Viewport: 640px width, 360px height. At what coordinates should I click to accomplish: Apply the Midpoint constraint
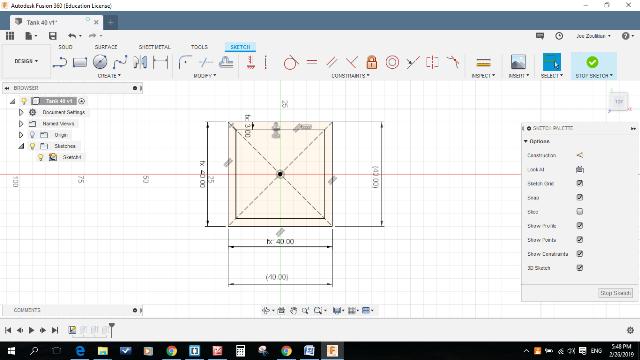[x=413, y=62]
